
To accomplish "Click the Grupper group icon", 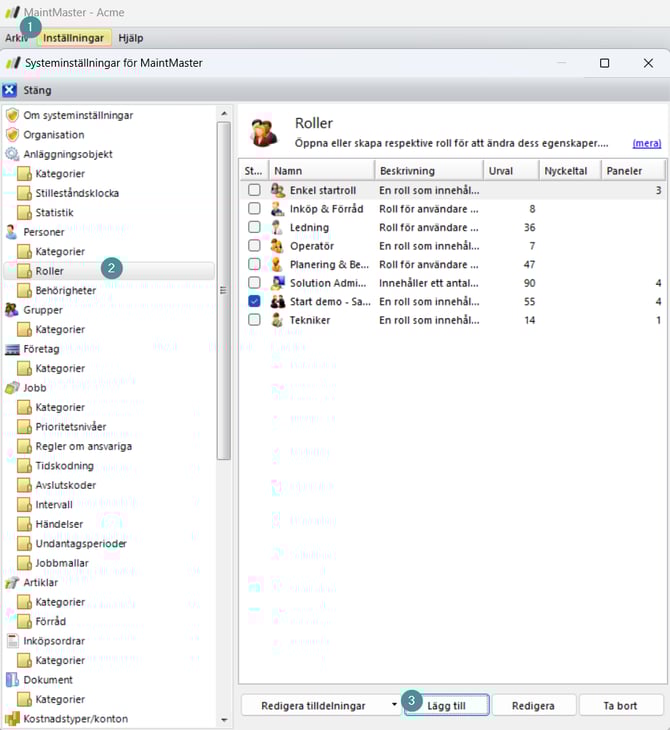I will click(12, 310).
